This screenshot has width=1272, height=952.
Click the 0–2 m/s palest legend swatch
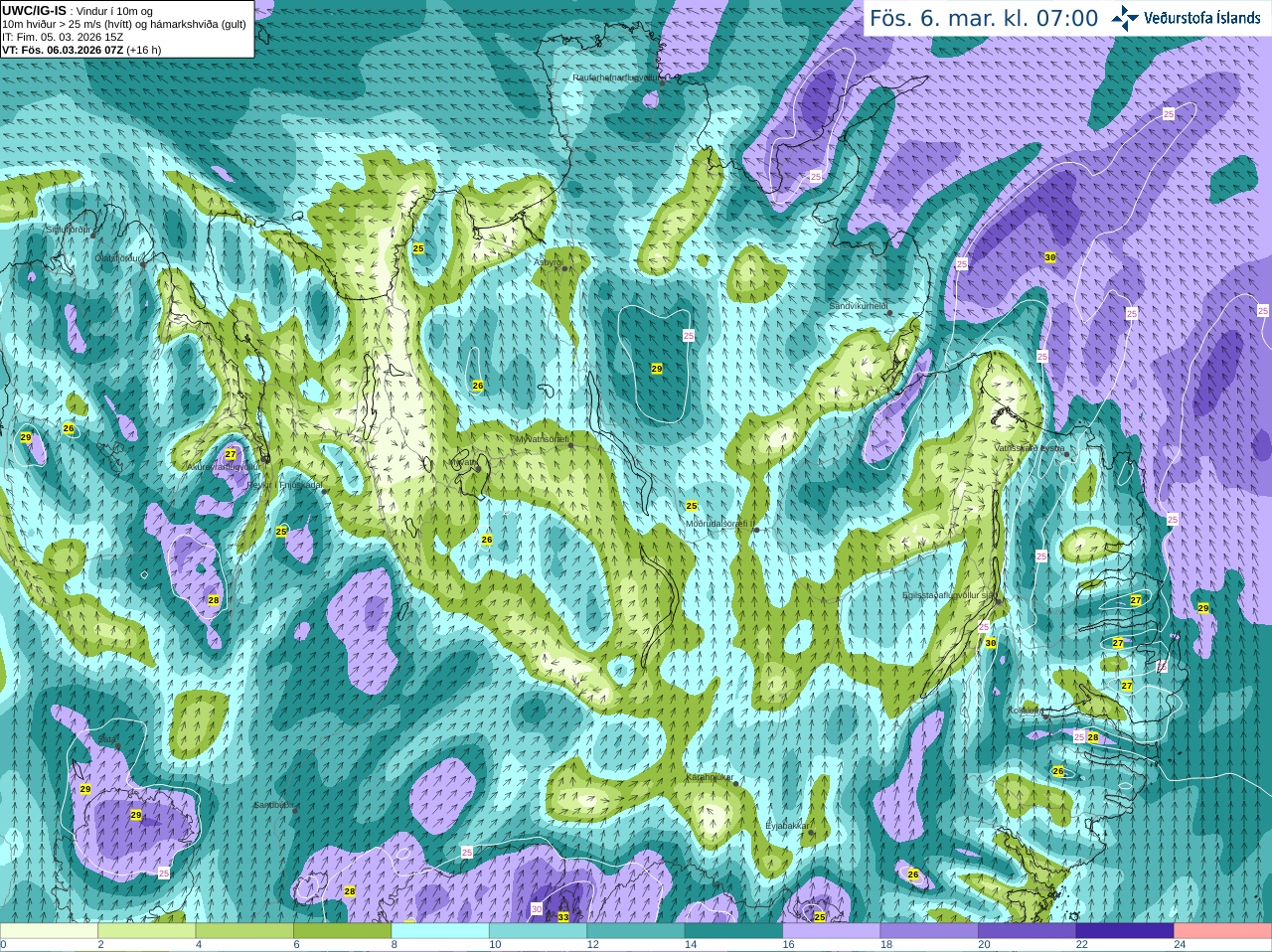pos(50,931)
